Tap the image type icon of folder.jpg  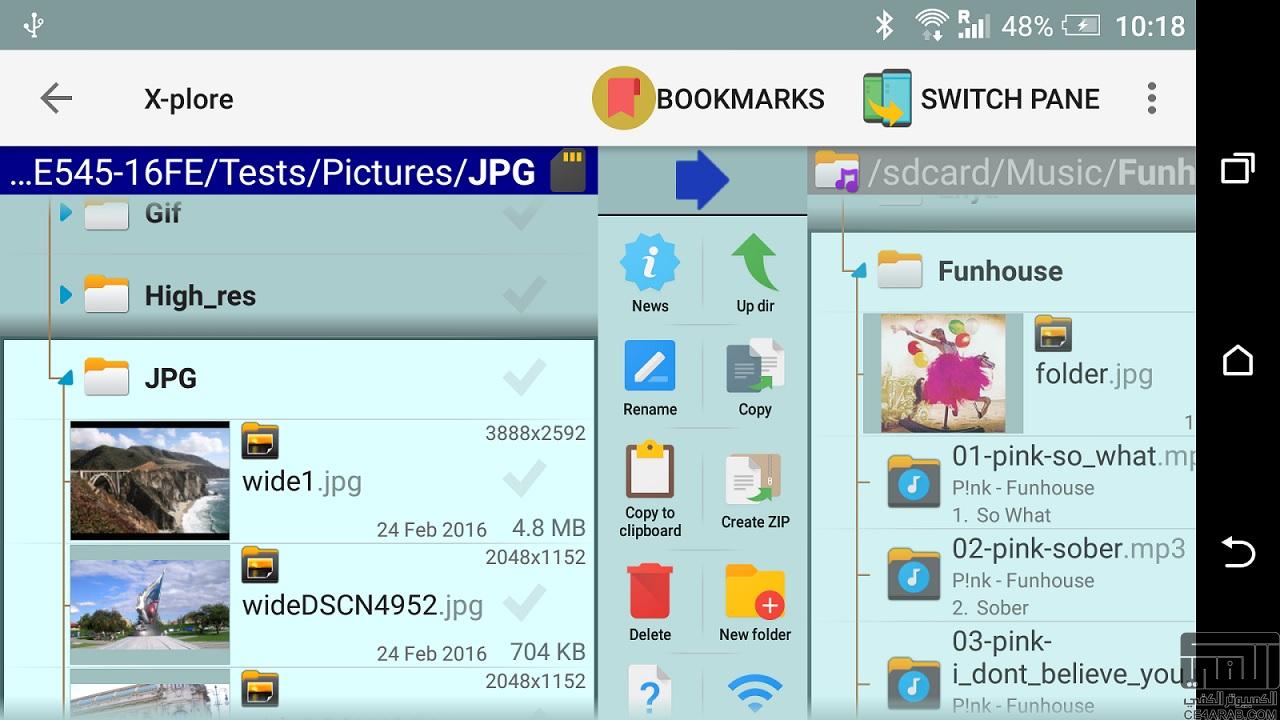1053,335
